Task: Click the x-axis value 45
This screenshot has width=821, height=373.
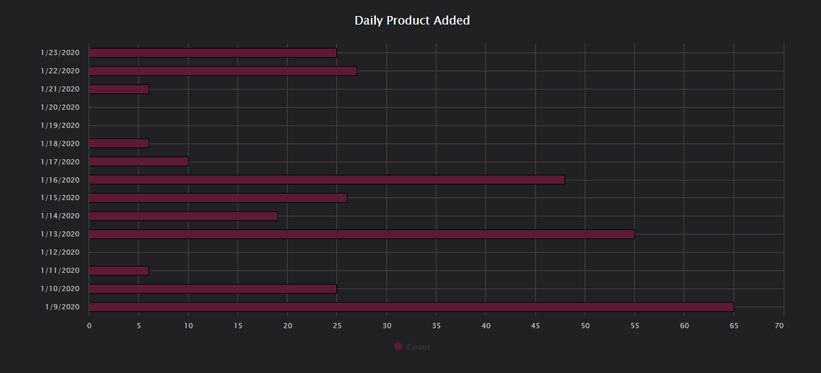Action: click(535, 326)
